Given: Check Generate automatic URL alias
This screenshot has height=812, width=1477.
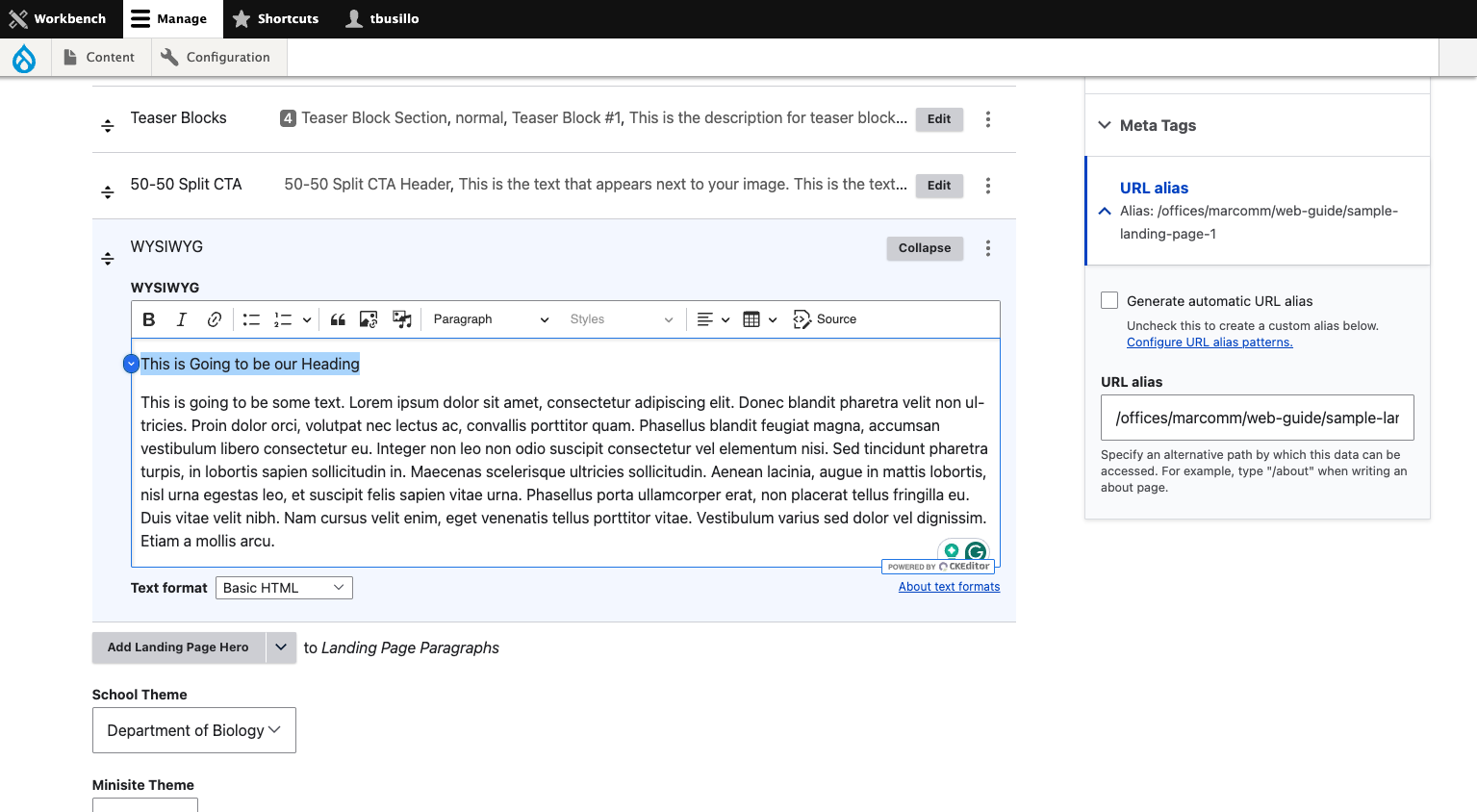Looking at the screenshot, I should tap(1109, 300).
